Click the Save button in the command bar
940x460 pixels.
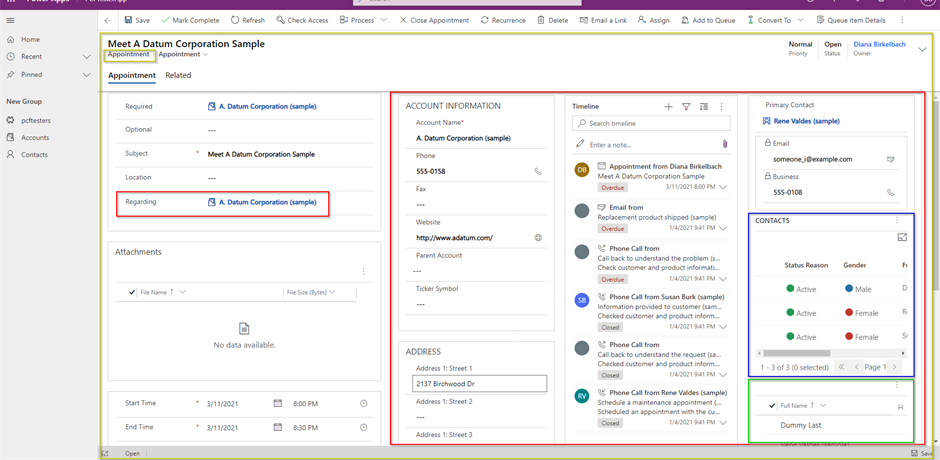137,20
